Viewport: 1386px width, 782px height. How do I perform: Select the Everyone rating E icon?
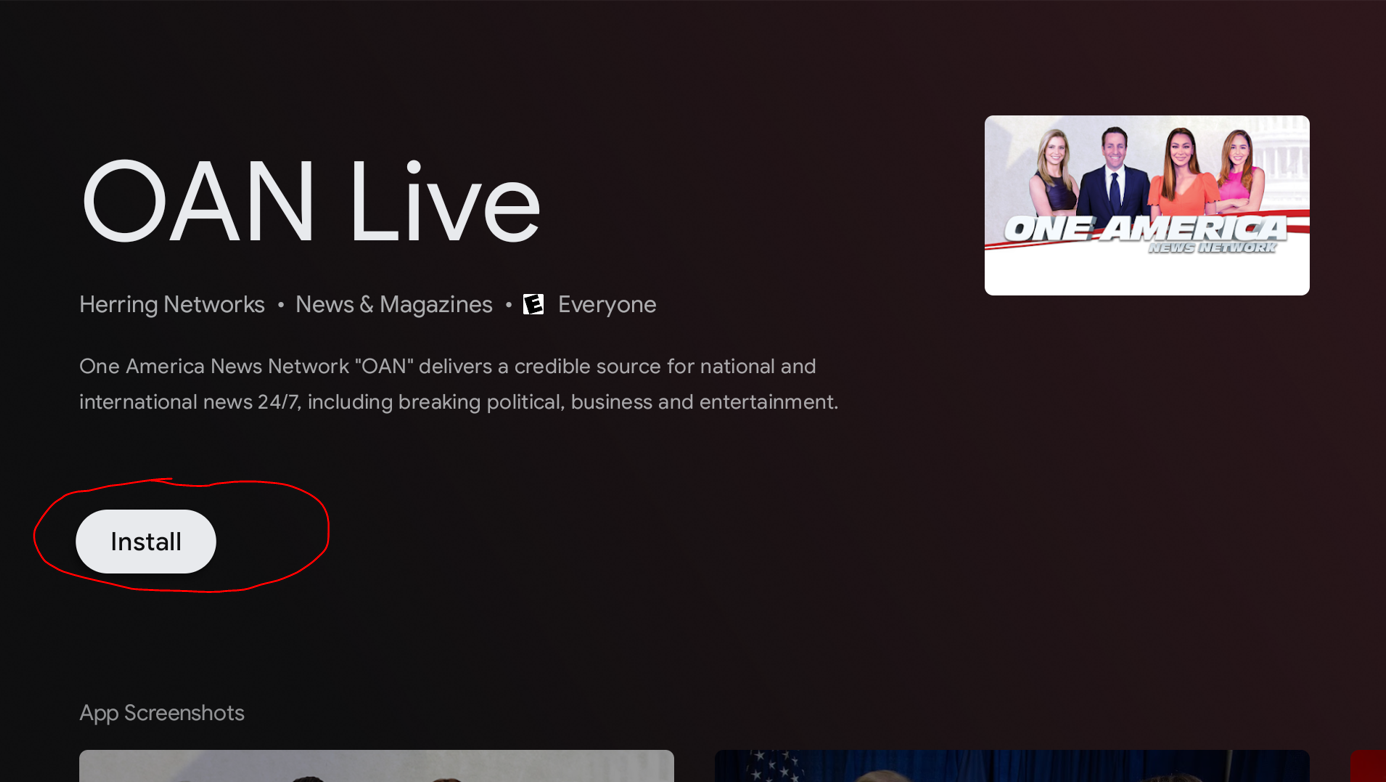pos(534,304)
